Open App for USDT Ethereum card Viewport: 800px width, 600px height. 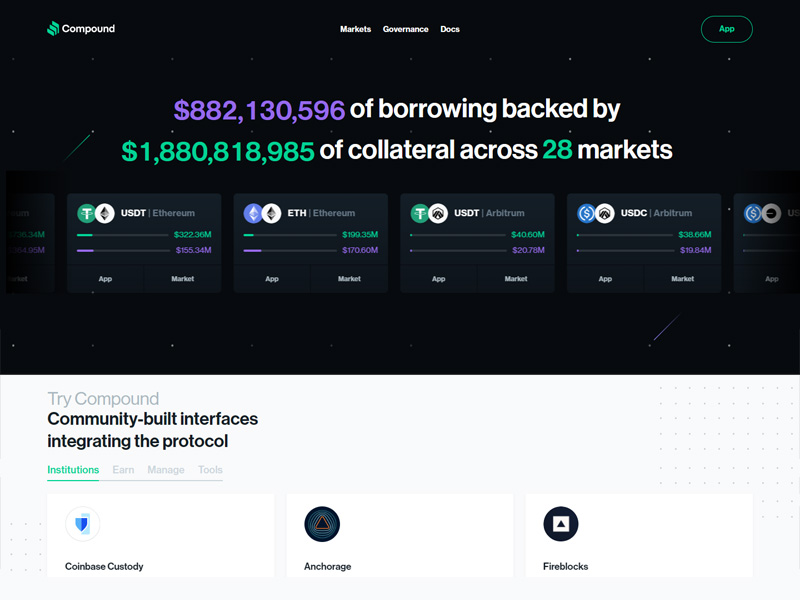pos(105,279)
